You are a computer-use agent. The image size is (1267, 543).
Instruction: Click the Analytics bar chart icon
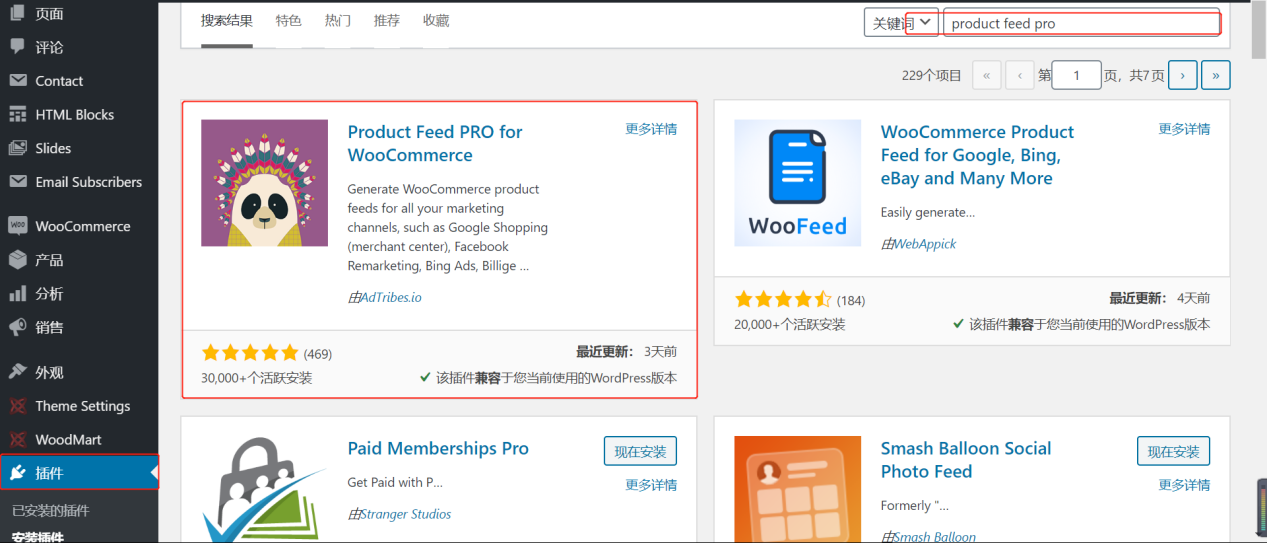click(x=17, y=294)
